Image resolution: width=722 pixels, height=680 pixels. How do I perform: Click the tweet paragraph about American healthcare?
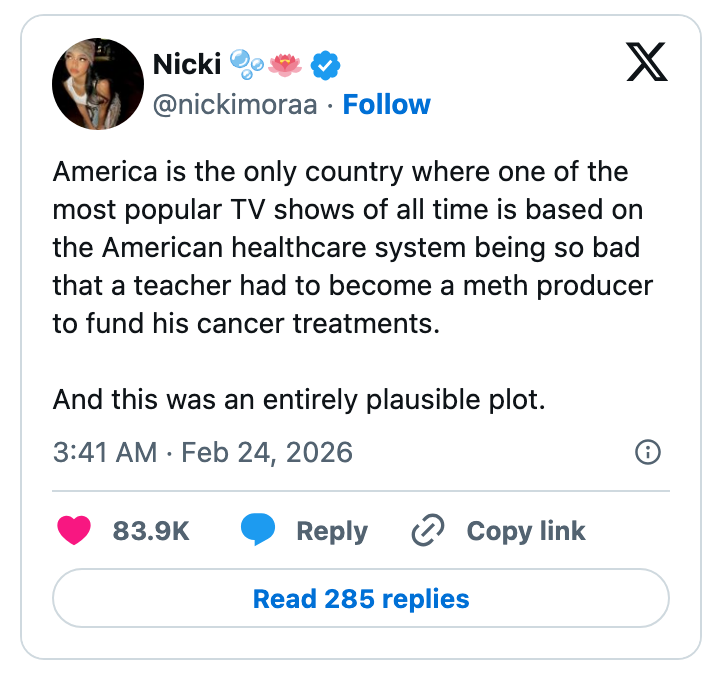pyautogui.click(x=352, y=249)
